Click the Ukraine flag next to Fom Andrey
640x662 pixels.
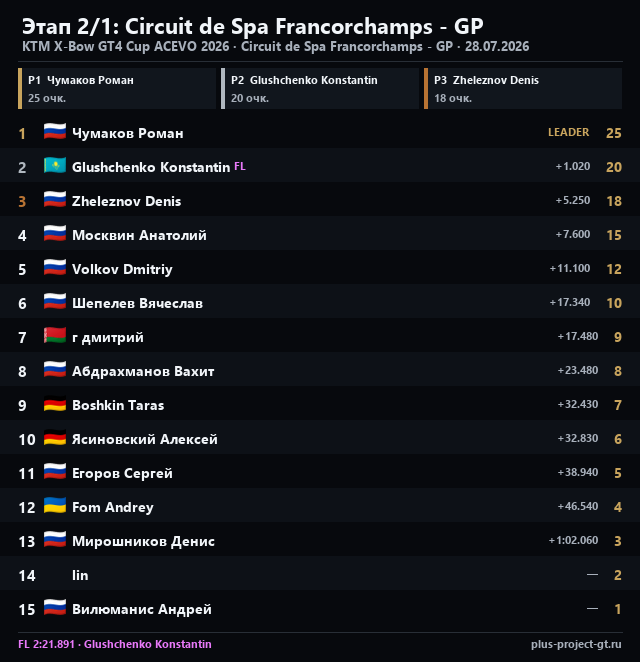[x=55, y=506]
